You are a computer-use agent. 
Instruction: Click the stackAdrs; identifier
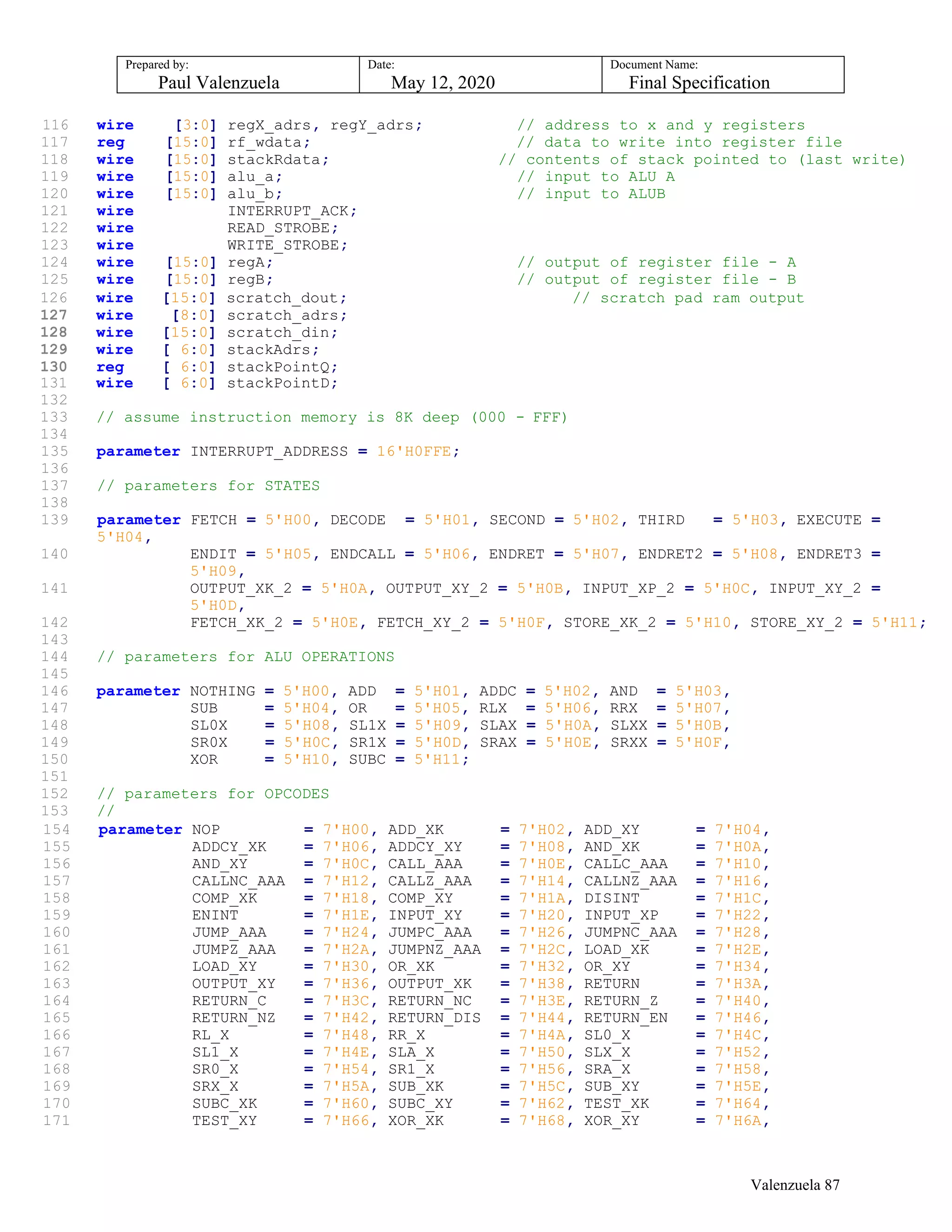[x=273, y=350]
